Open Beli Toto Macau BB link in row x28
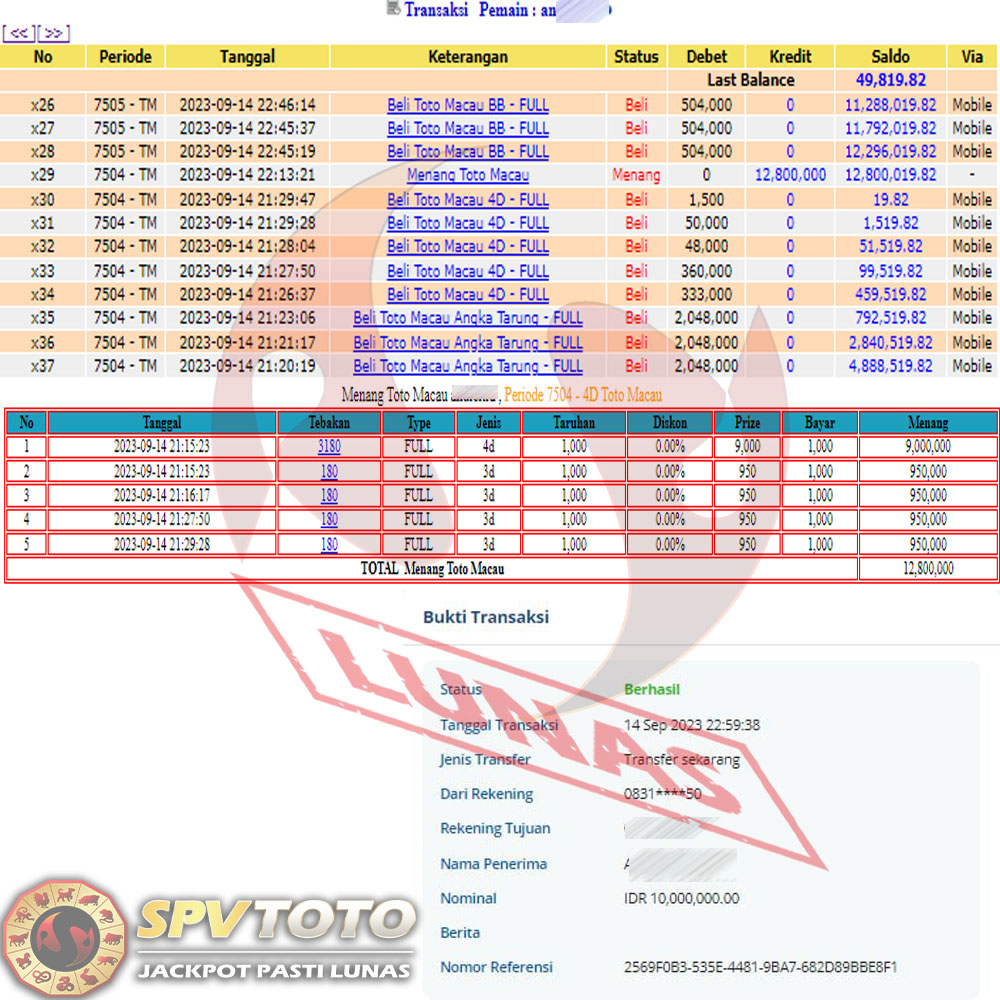Image resolution: width=1000 pixels, height=1000 pixels. 467,152
